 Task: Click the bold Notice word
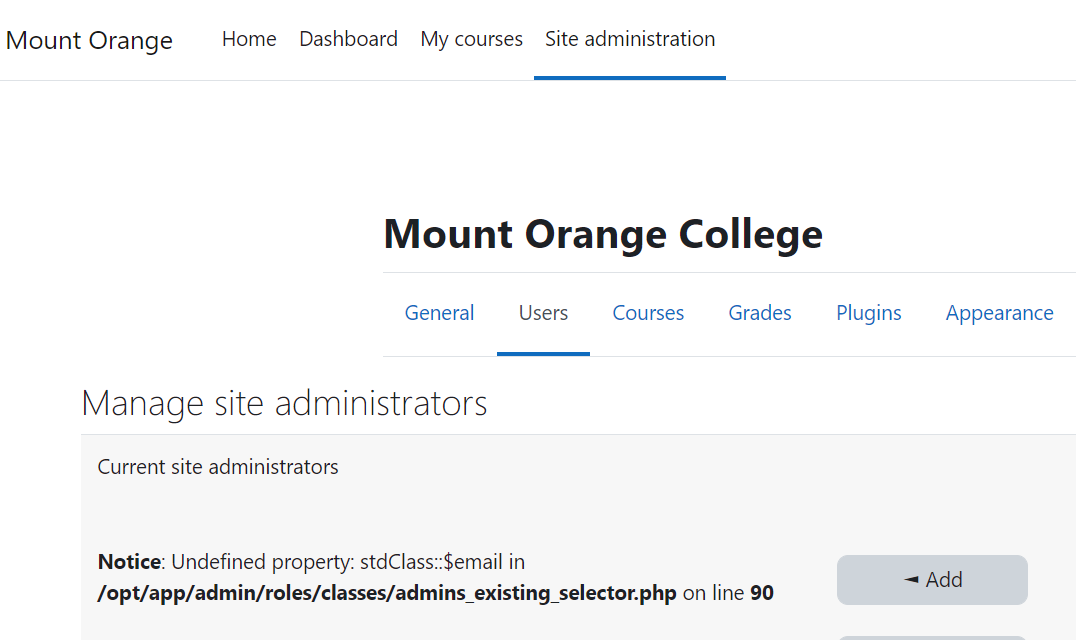[129, 562]
